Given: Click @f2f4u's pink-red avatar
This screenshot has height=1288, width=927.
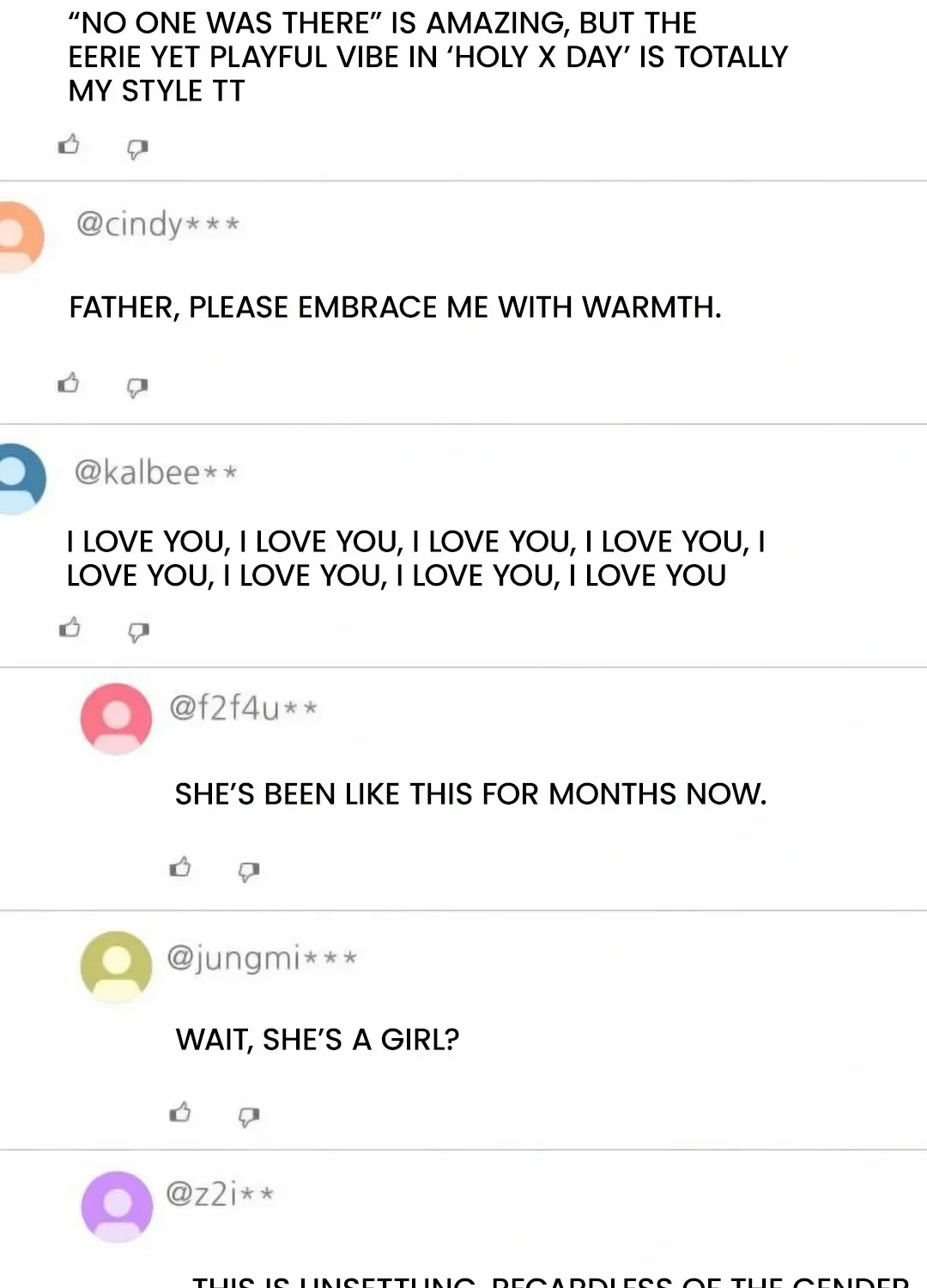Looking at the screenshot, I should click(116, 719).
